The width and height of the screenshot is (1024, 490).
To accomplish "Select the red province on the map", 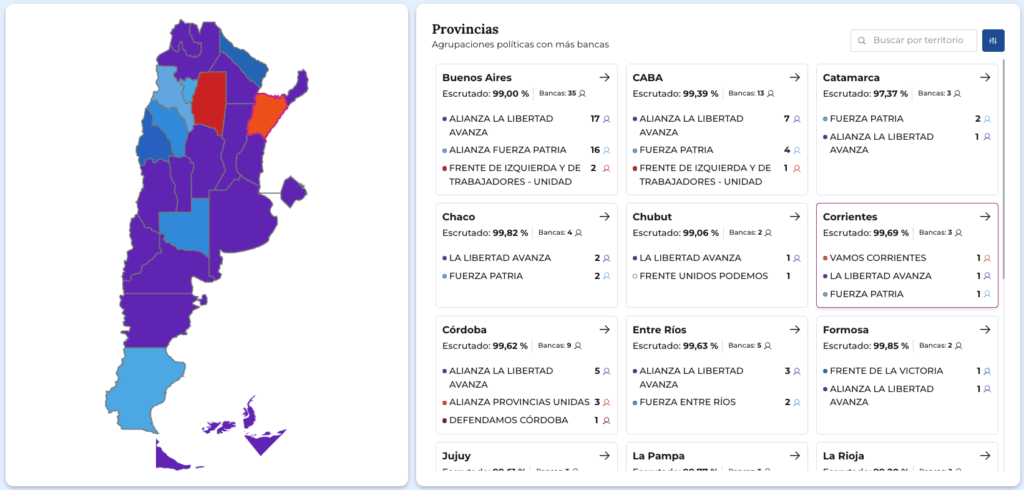I will coord(209,102).
